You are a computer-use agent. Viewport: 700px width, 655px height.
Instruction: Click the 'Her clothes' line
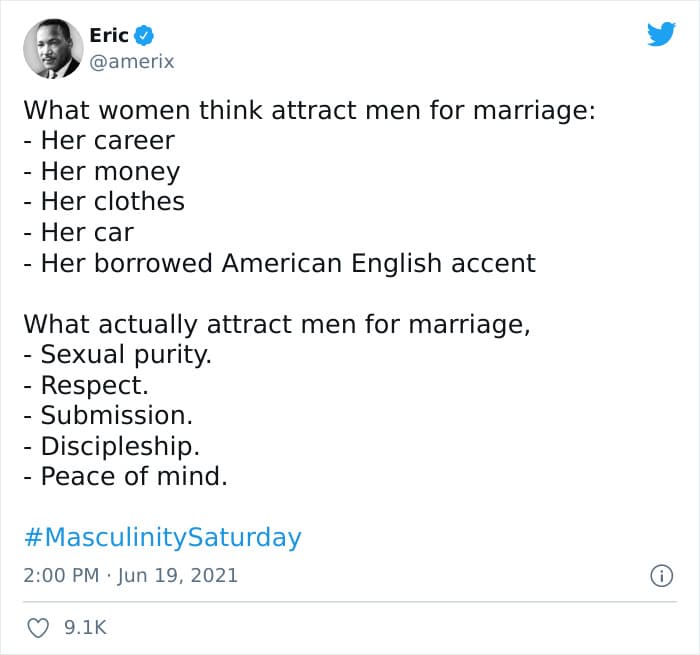pos(104,202)
